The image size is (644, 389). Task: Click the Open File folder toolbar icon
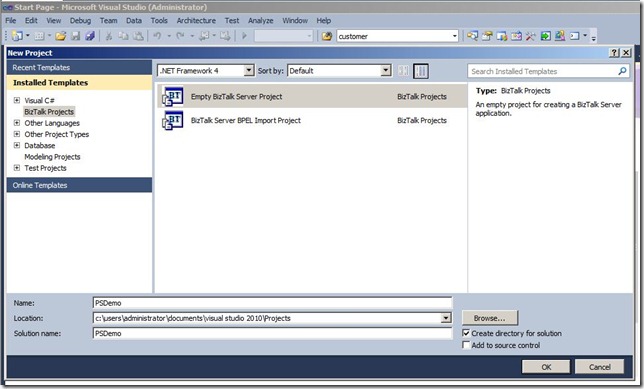(x=61, y=36)
